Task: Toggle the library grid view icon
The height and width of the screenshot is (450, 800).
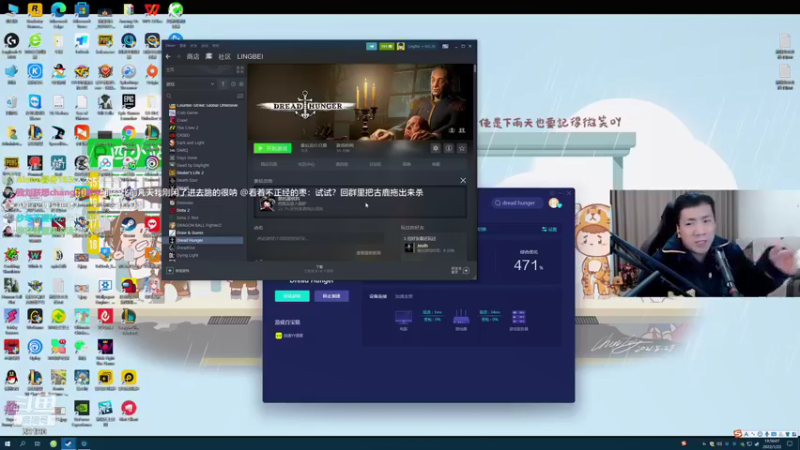Action: pos(240,70)
